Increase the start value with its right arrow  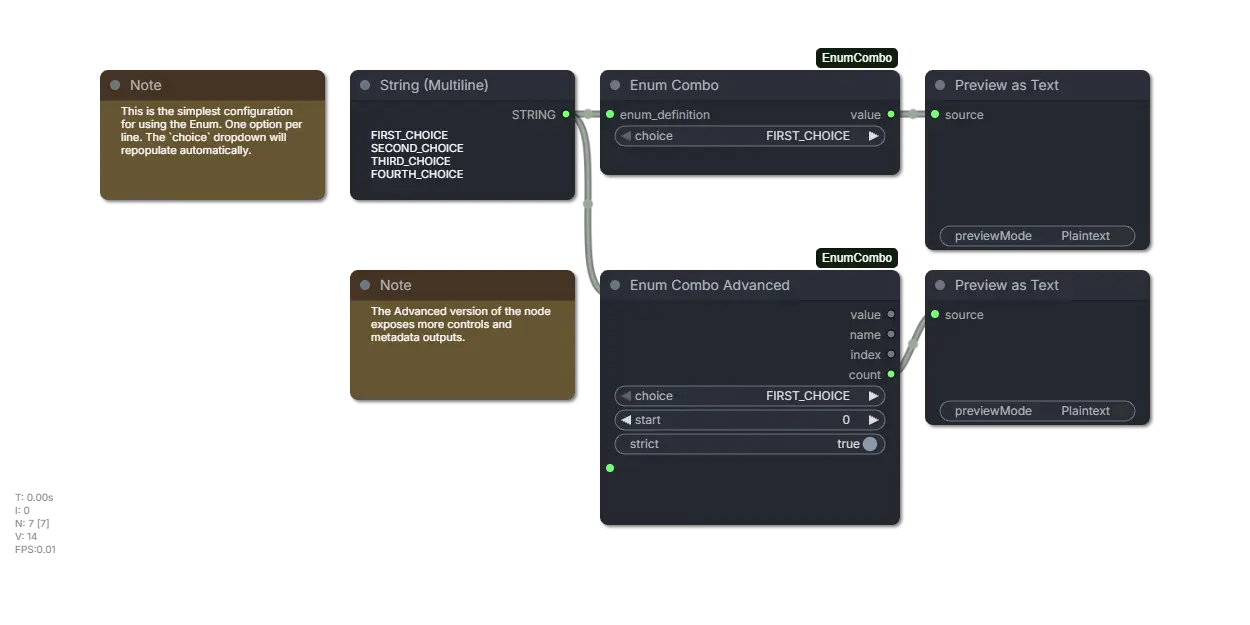coord(873,420)
